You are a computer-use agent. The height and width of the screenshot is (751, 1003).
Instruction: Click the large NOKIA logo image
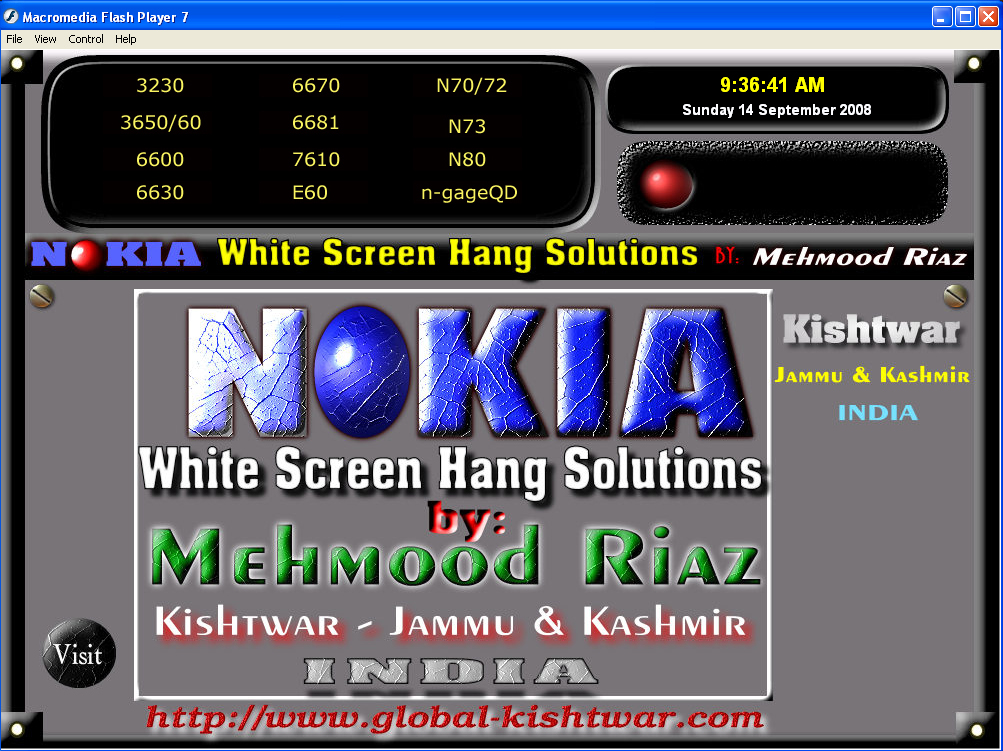pos(470,372)
